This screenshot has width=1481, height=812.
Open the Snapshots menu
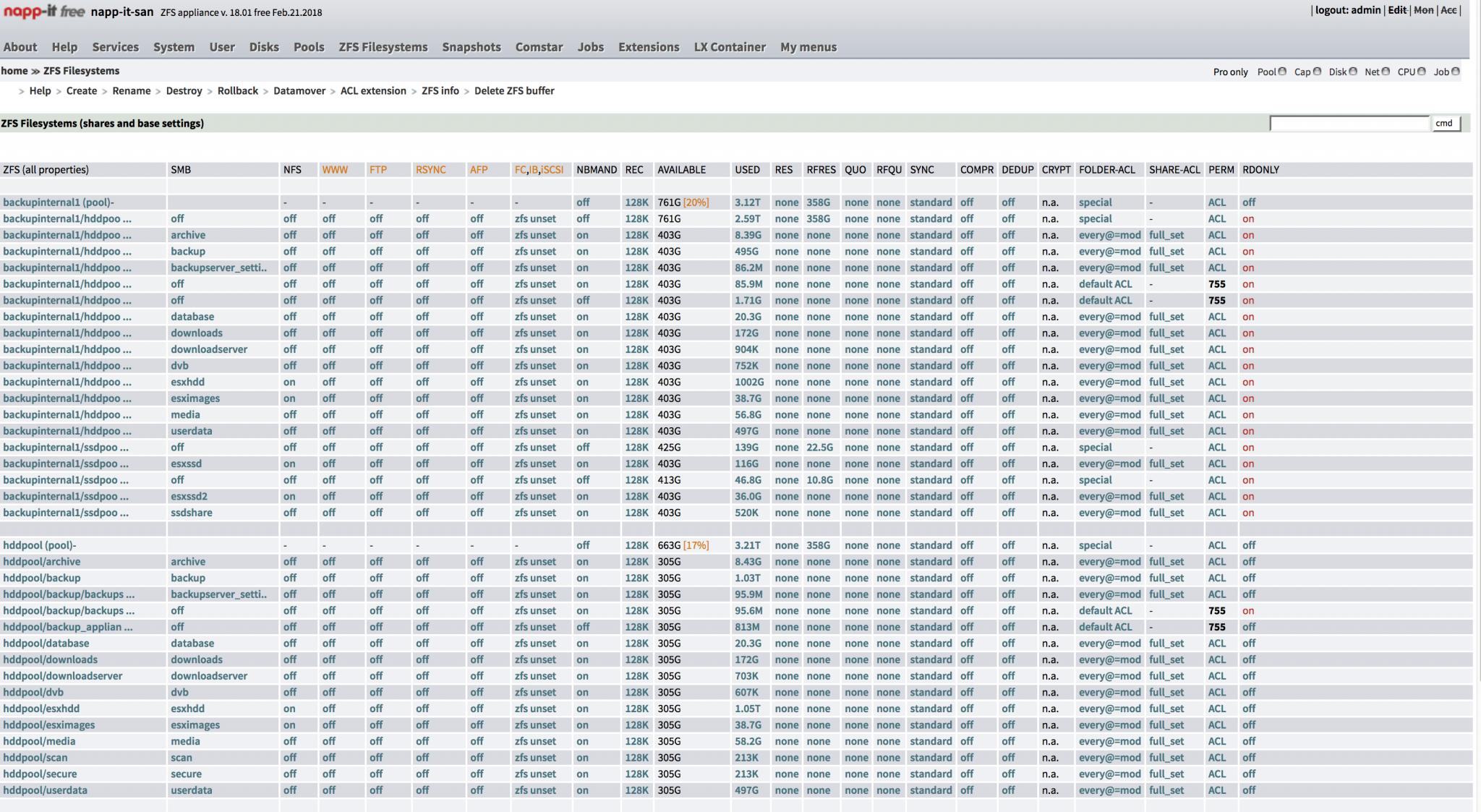coord(471,47)
